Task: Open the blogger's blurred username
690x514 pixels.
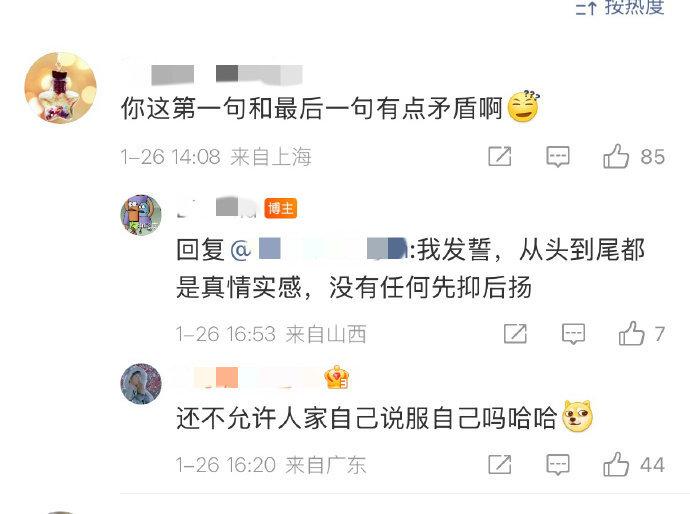Action: [x=217, y=208]
